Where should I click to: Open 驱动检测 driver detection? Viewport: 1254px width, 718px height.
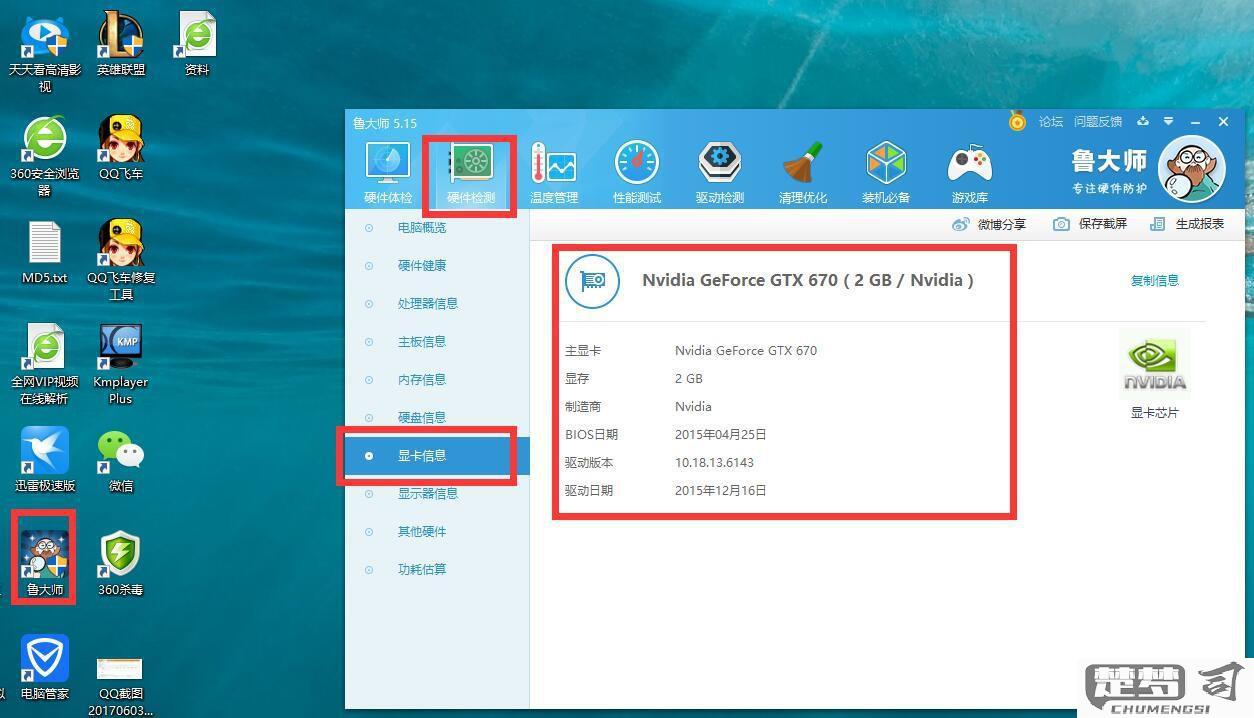(x=720, y=172)
